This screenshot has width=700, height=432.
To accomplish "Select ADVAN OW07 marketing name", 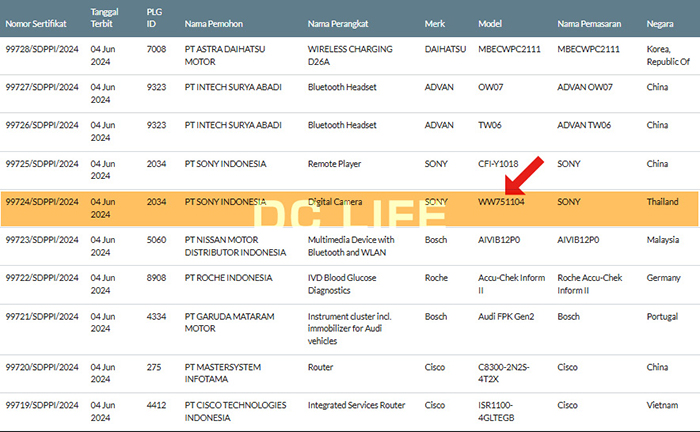I will [585, 87].
